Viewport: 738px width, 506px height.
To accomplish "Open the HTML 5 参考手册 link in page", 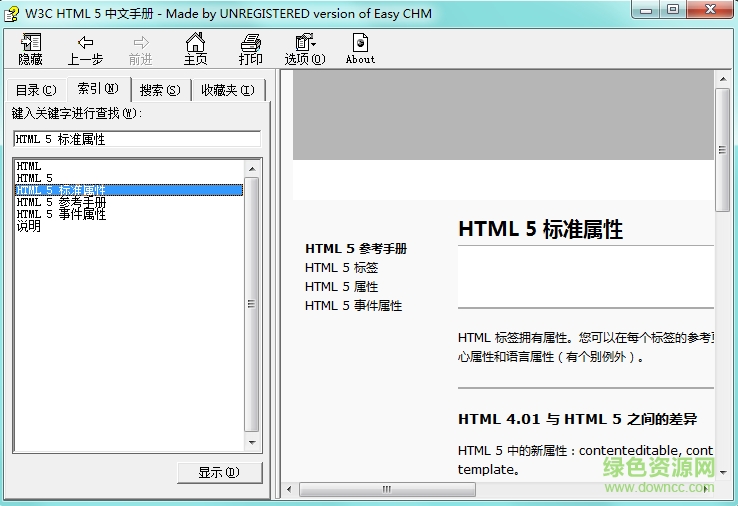I will (356, 249).
